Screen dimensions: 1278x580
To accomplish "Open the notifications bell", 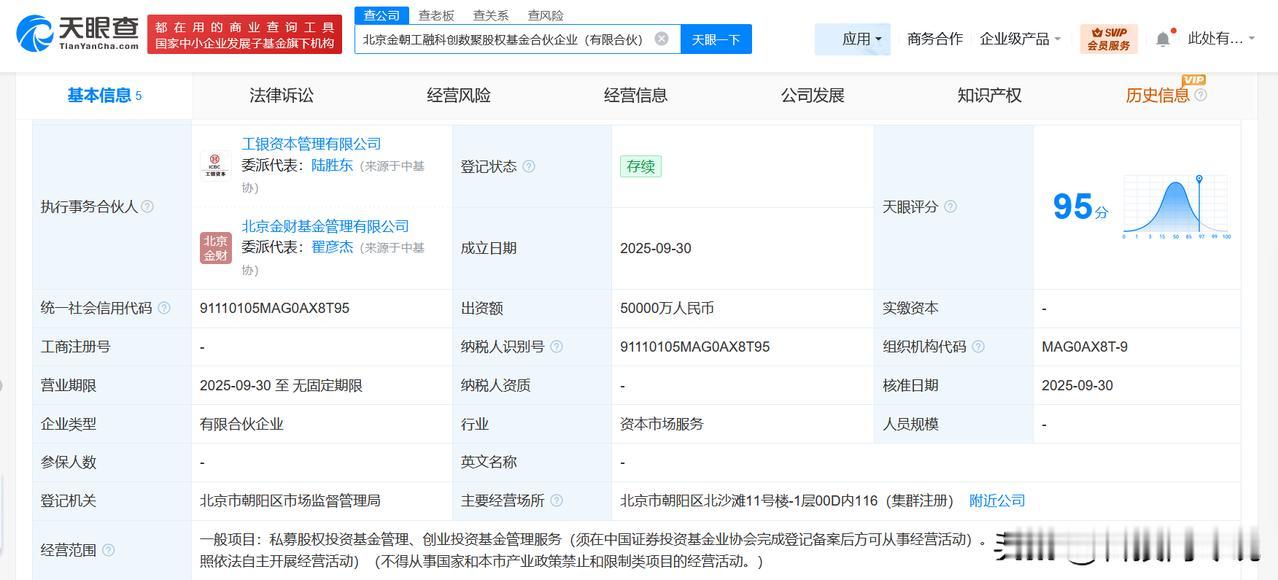I will [x=1162, y=39].
